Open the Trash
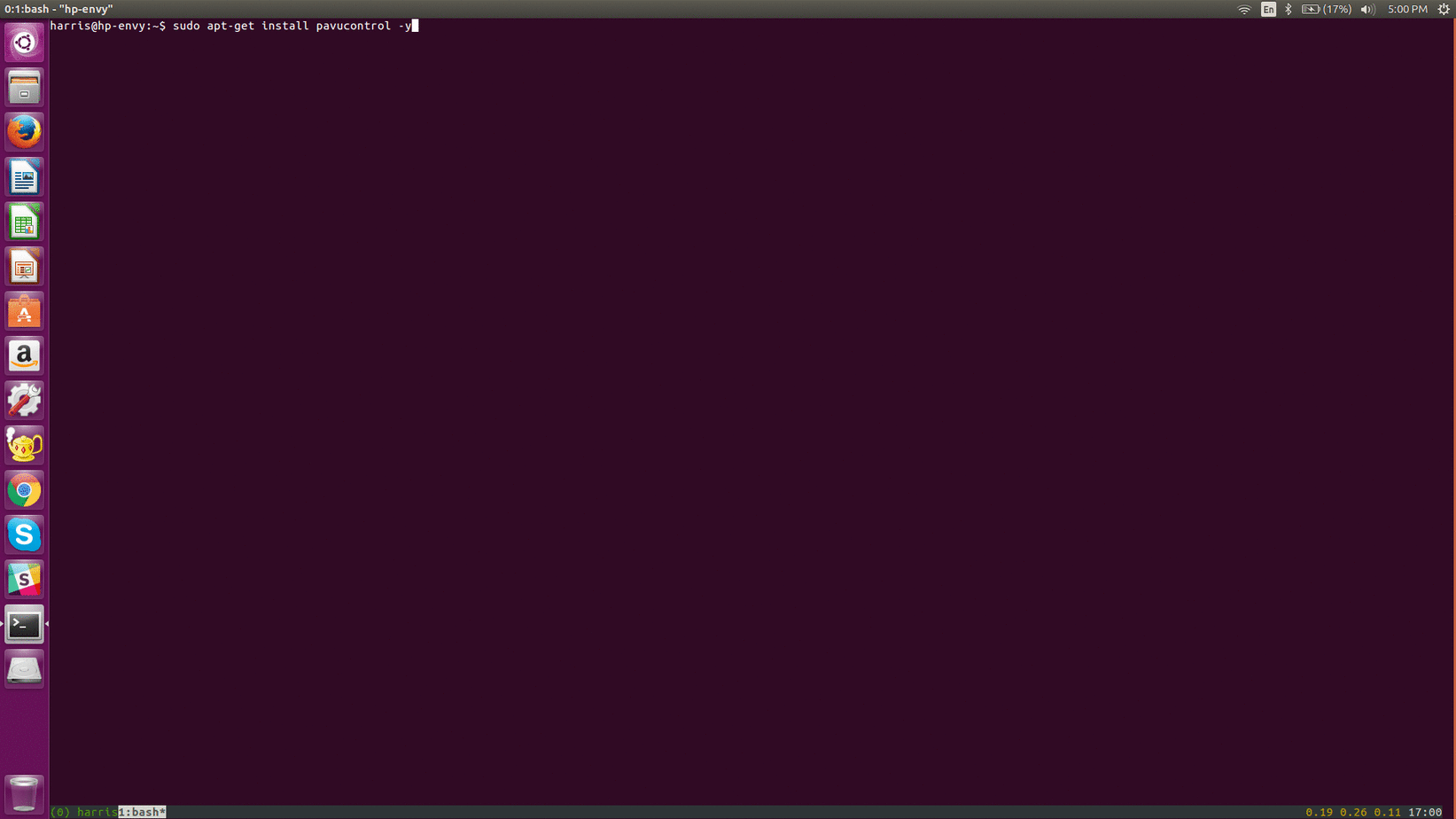This screenshot has width=1456, height=819. (24, 793)
